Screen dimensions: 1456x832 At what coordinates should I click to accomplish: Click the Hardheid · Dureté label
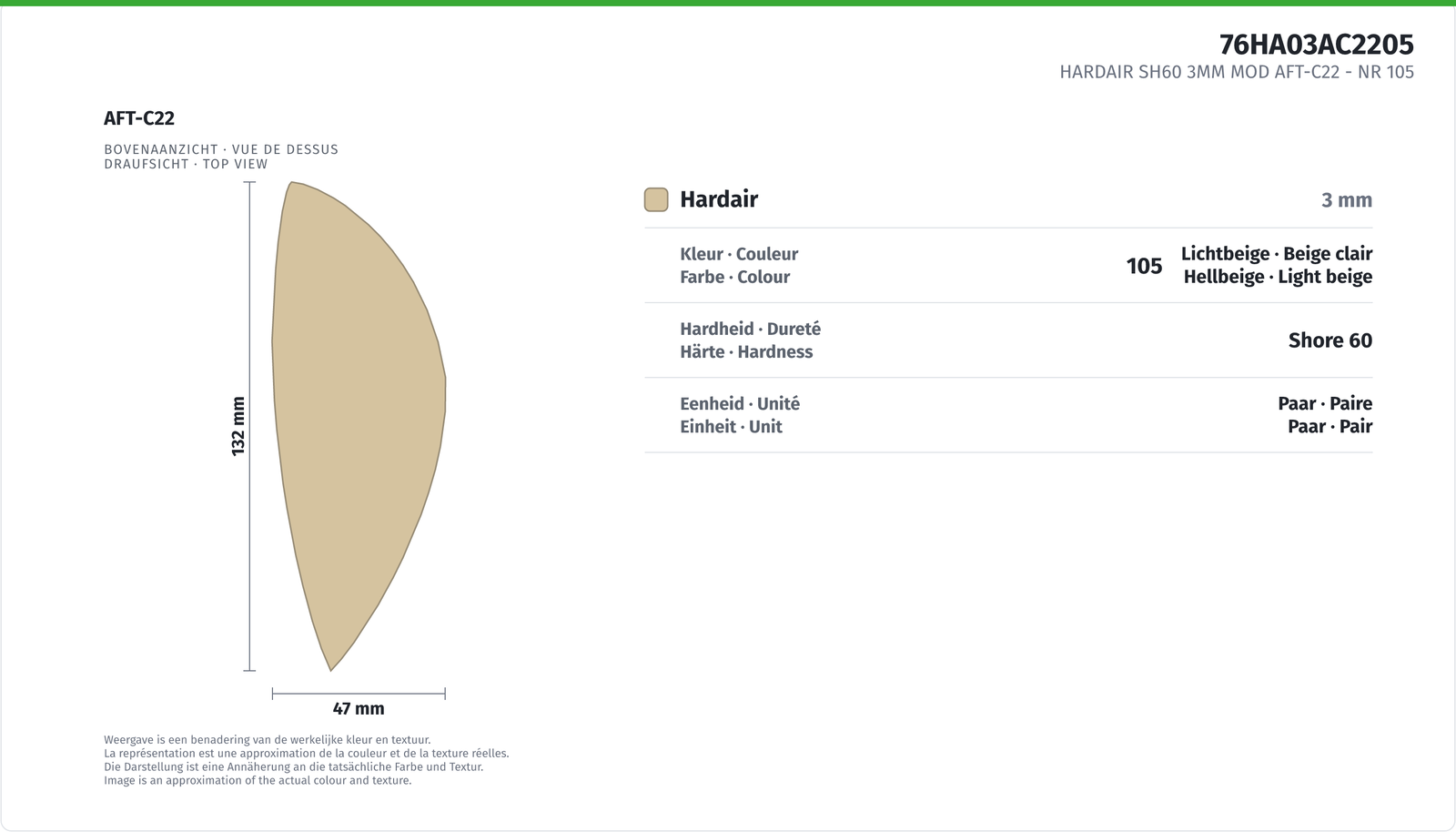pos(750,329)
